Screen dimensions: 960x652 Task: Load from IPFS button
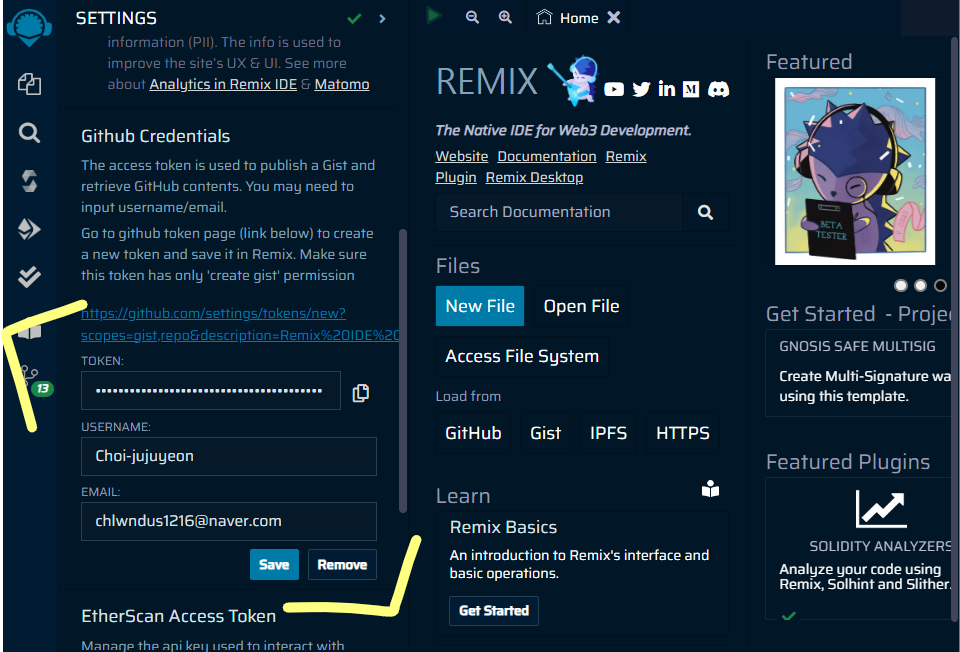click(609, 433)
